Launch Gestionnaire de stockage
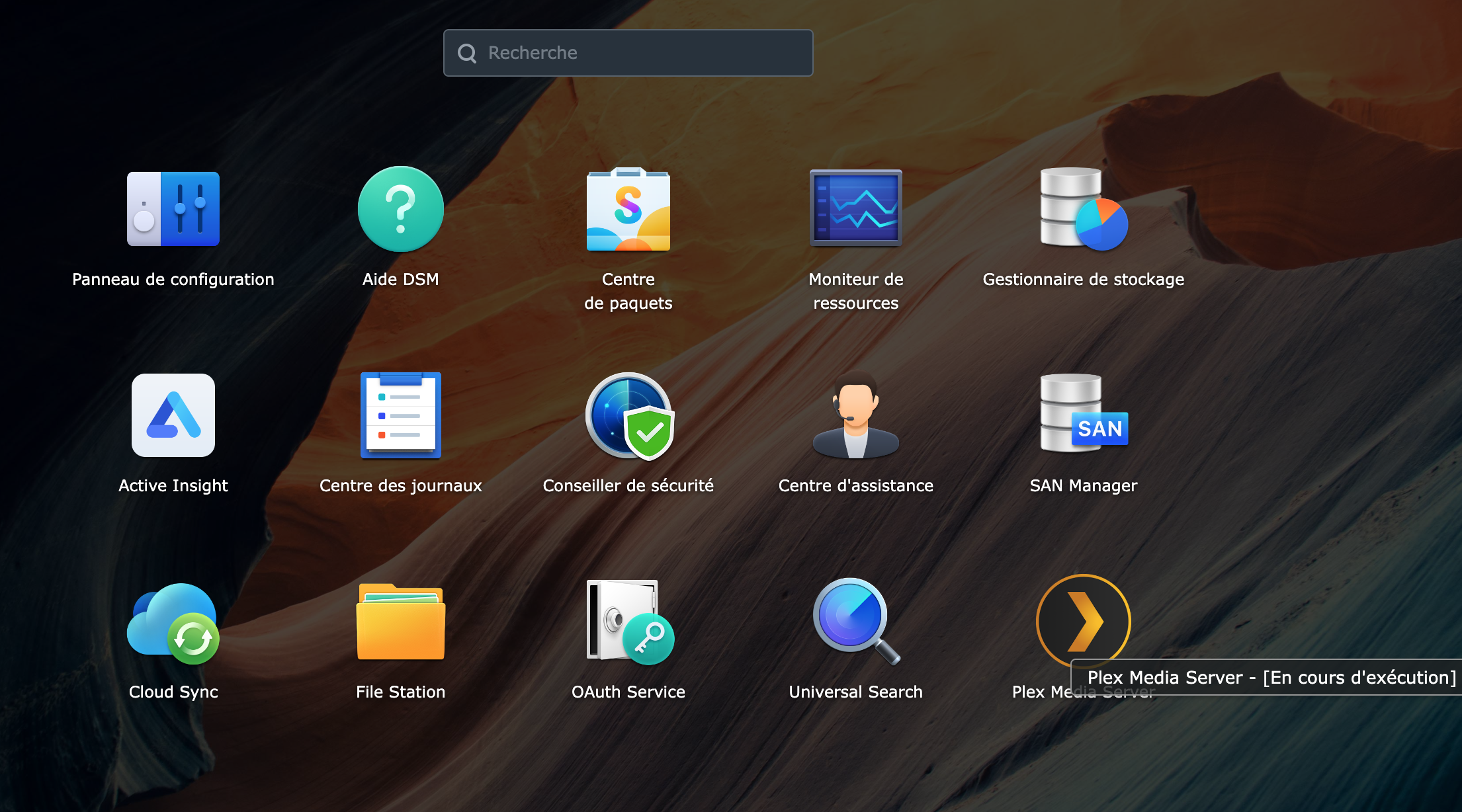Screen dimensions: 1462x812 coord(1083,209)
